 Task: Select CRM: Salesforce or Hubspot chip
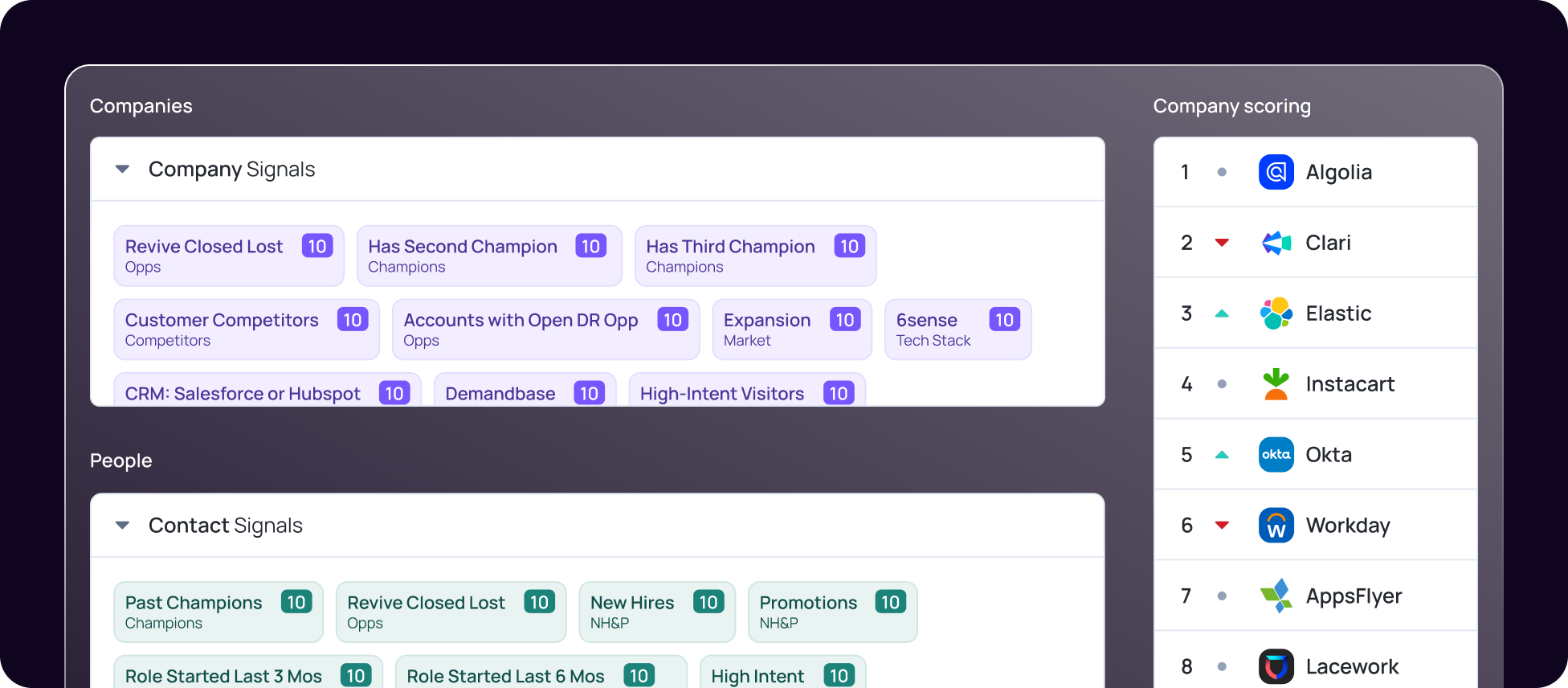point(267,390)
